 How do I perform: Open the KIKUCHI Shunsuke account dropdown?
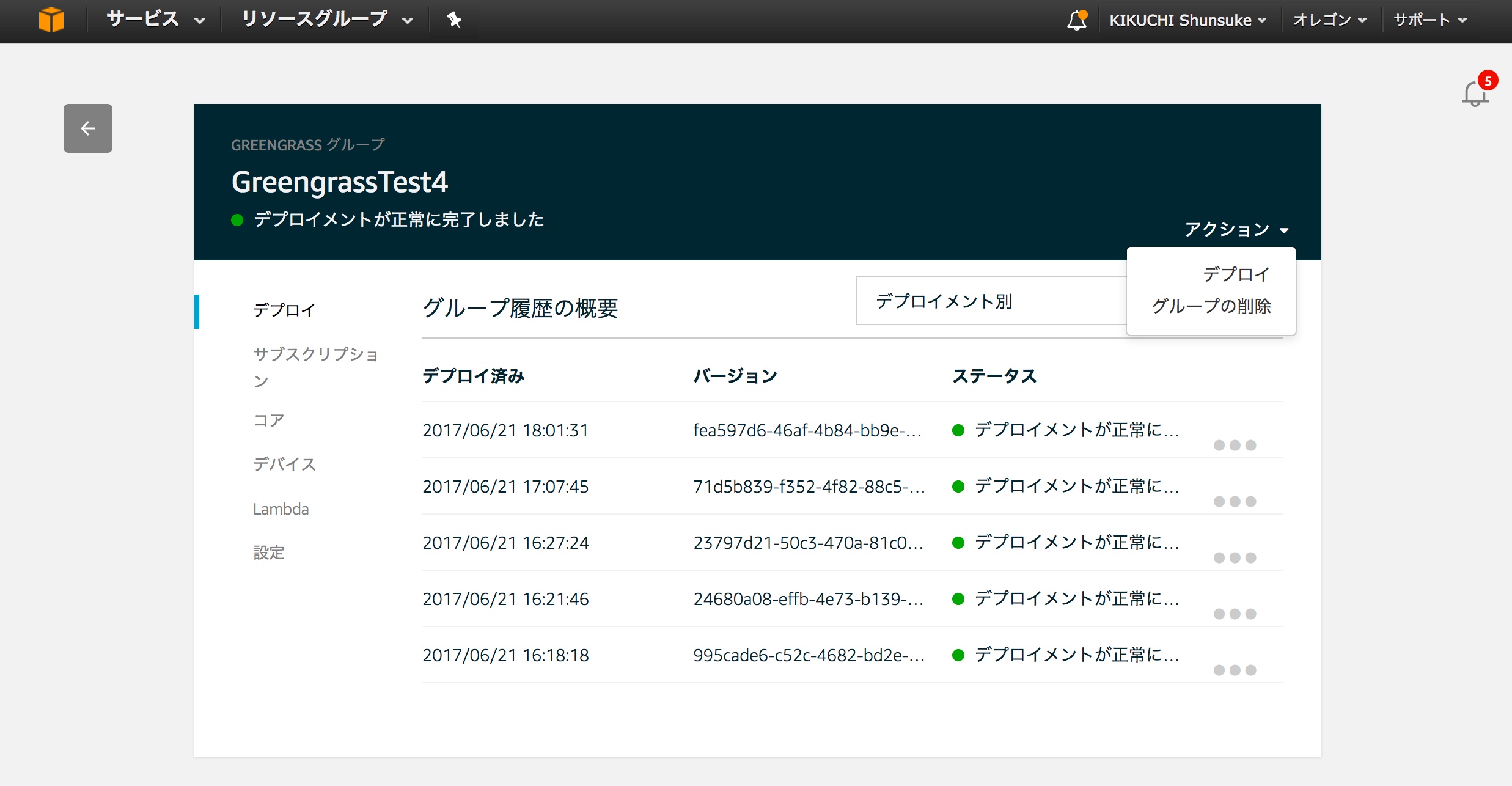coord(1187,20)
